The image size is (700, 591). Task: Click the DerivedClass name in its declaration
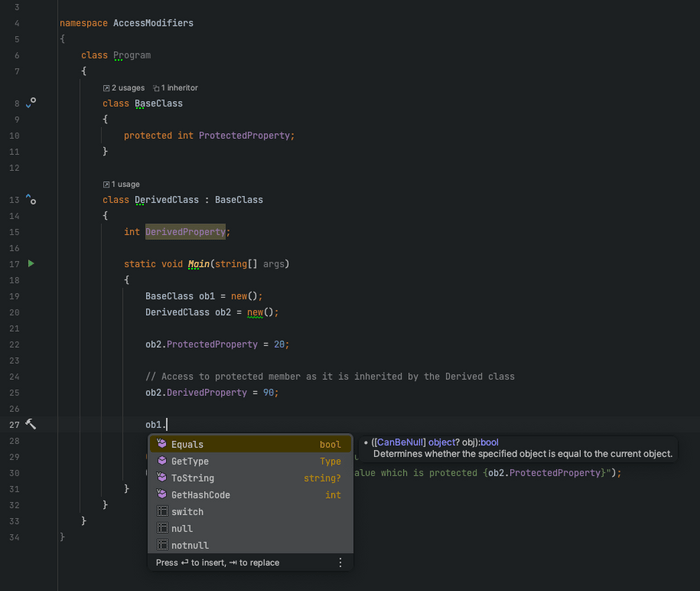click(167, 200)
